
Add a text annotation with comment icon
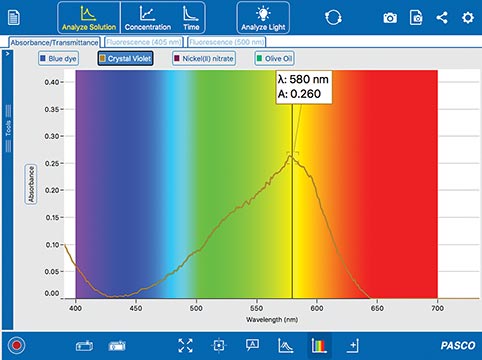pyautogui.click(x=252, y=345)
